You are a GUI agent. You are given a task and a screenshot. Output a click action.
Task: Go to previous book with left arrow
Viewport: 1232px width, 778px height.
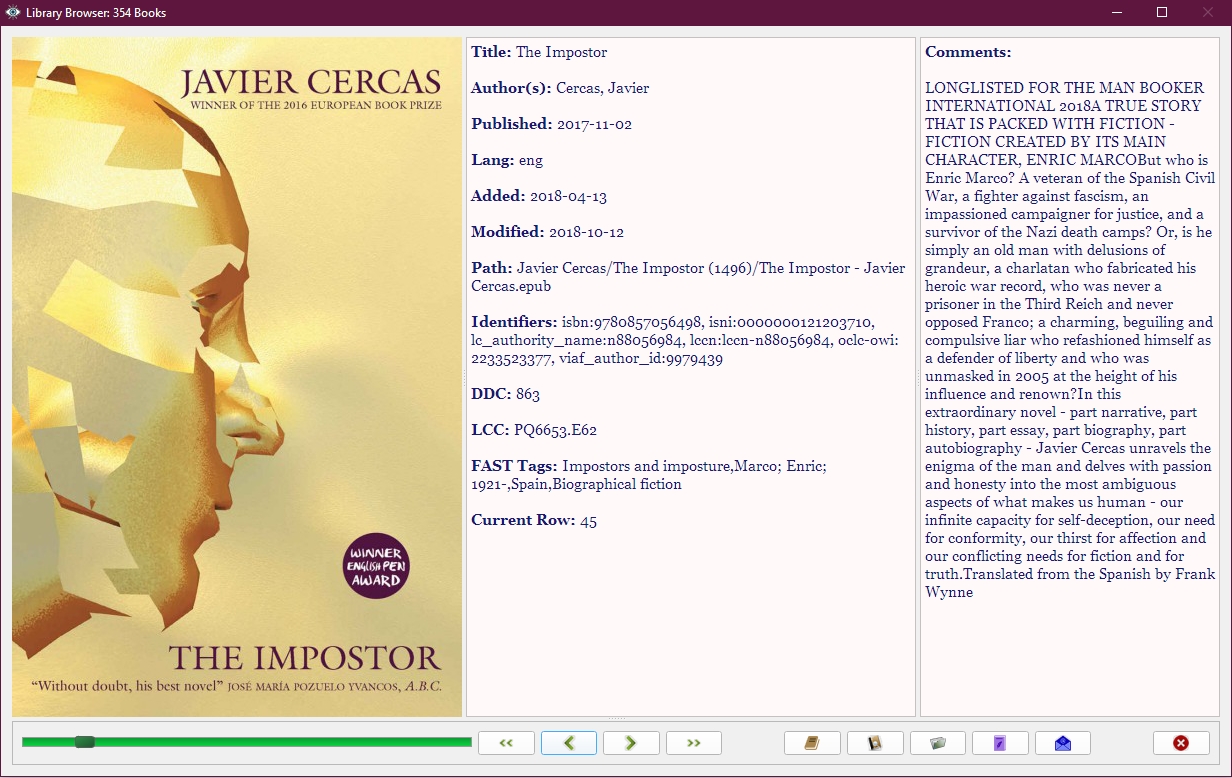pyautogui.click(x=569, y=743)
